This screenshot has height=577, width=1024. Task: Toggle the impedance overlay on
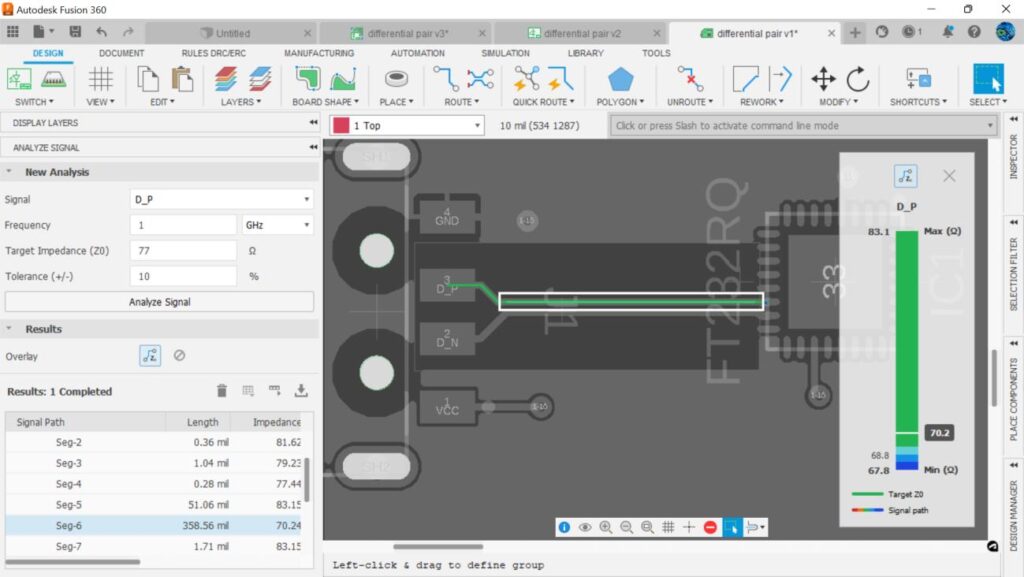pyautogui.click(x=150, y=355)
